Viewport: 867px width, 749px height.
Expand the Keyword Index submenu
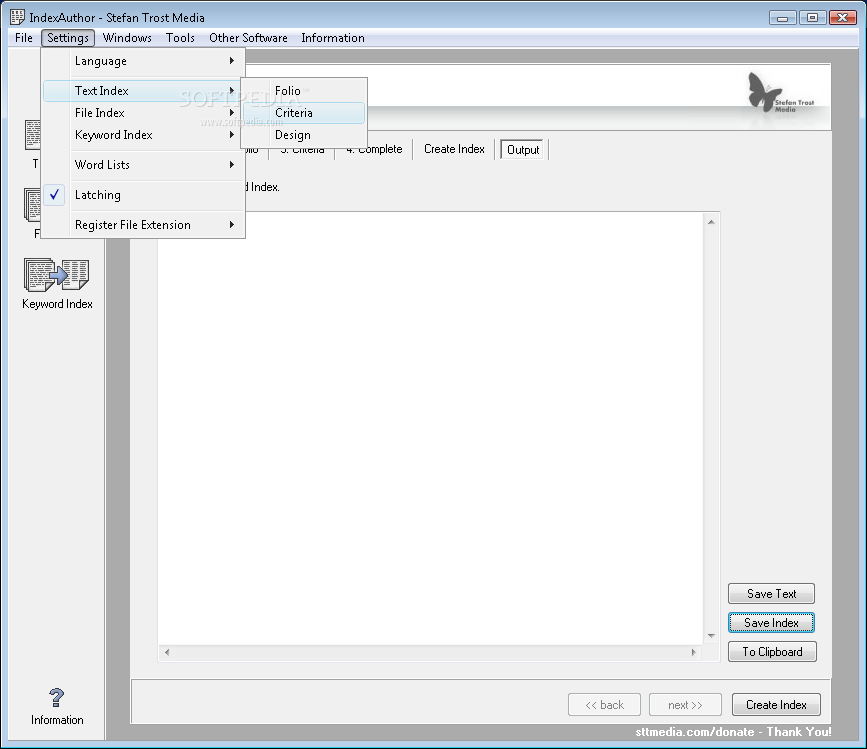pos(144,135)
